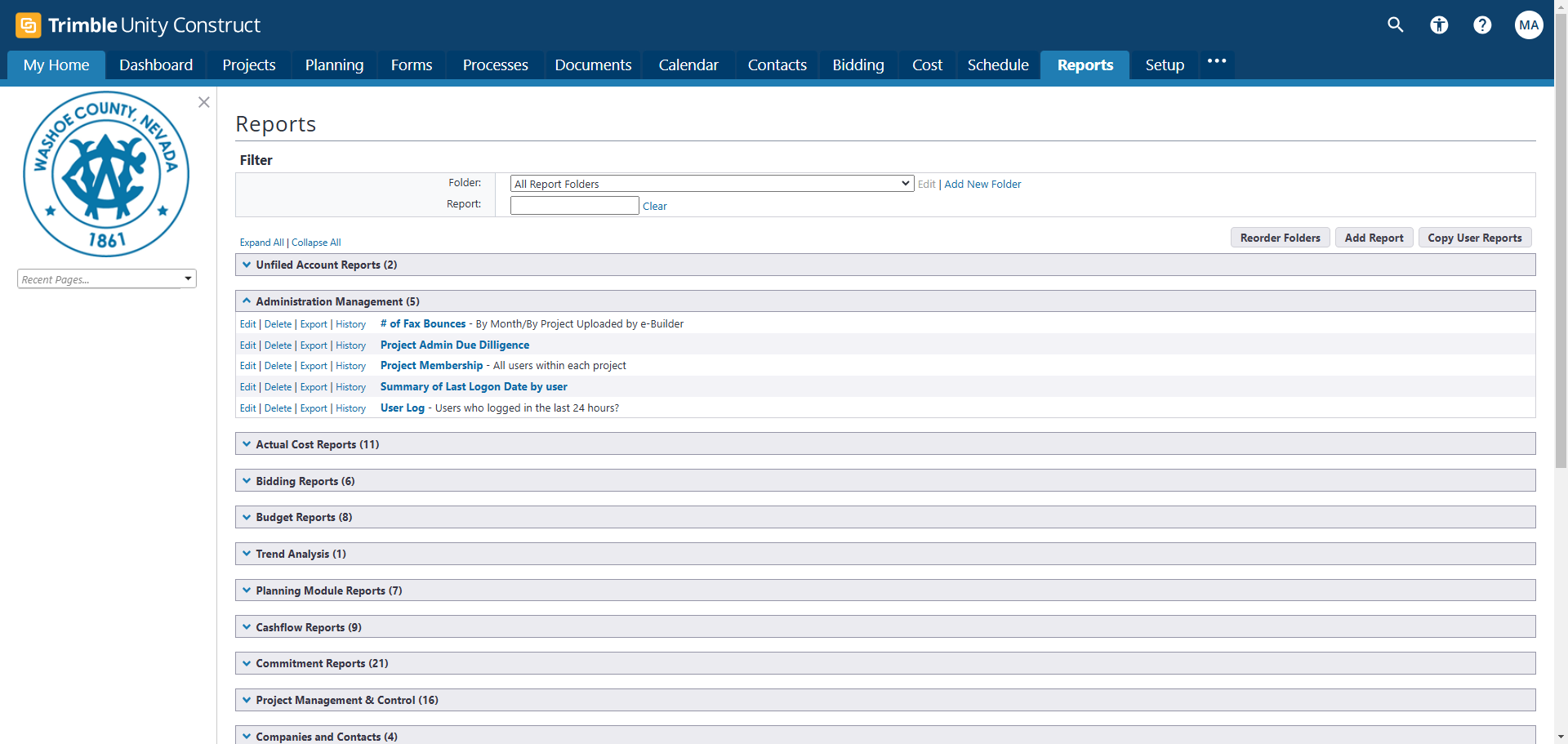Screen dimensions: 1568x744
Task: Click the Edit link beside folder dropdown
Action: 926,185
